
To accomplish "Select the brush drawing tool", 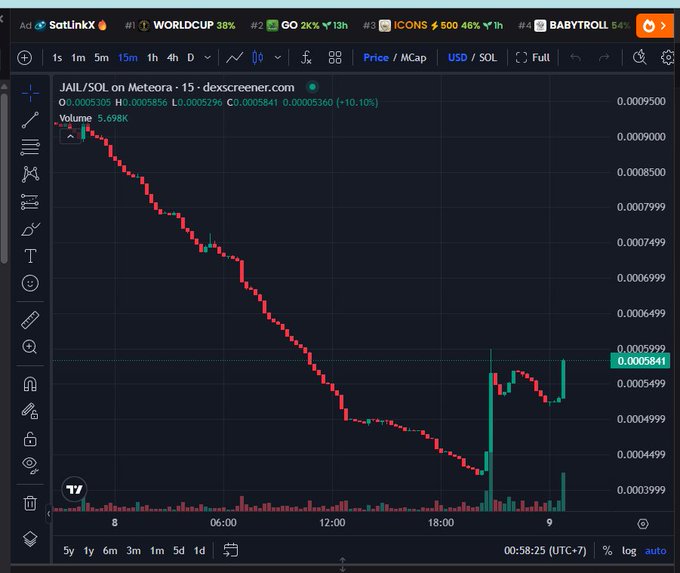I will (30, 229).
